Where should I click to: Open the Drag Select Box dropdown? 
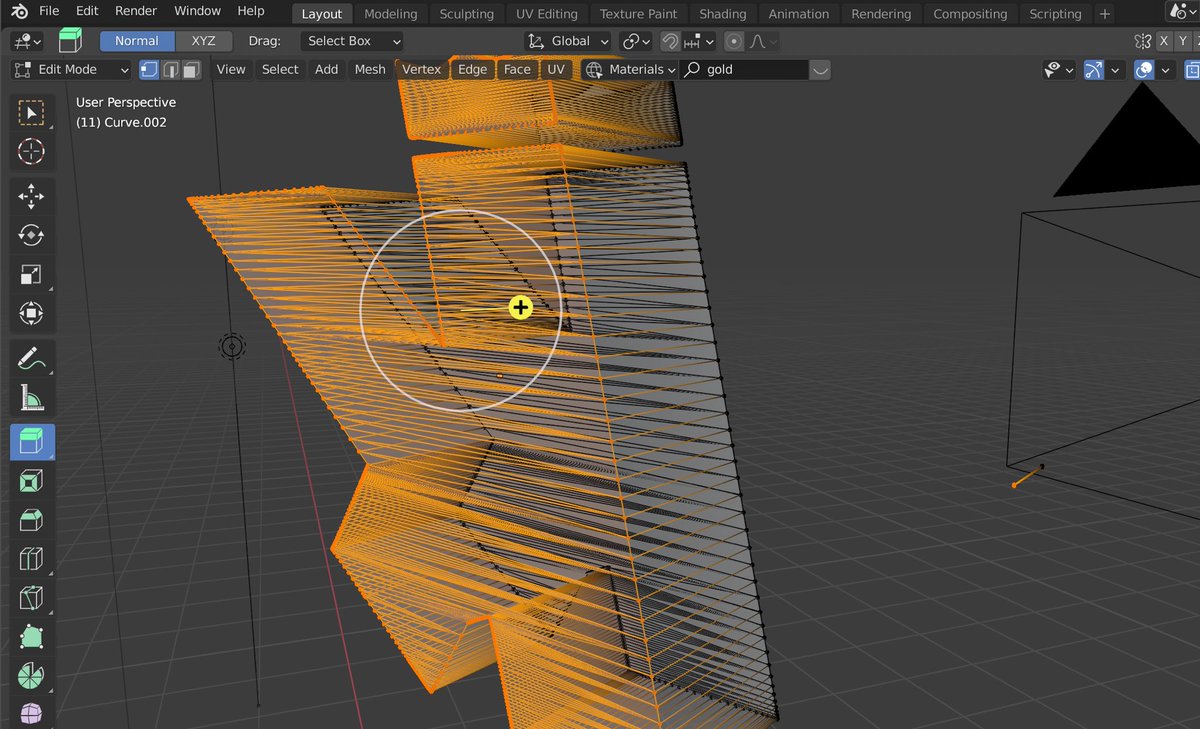click(x=351, y=42)
